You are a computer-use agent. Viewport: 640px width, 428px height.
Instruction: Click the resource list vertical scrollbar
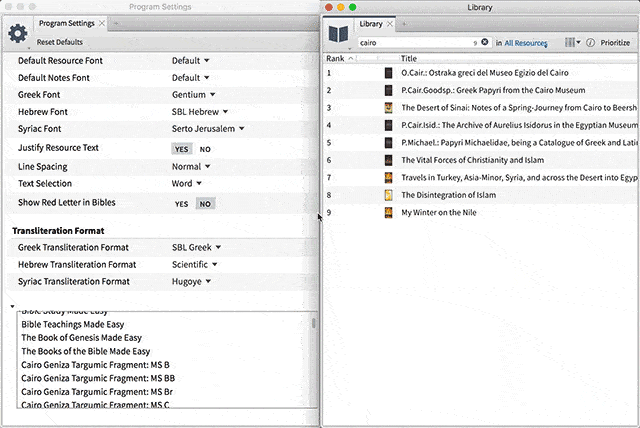(x=313, y=324)
